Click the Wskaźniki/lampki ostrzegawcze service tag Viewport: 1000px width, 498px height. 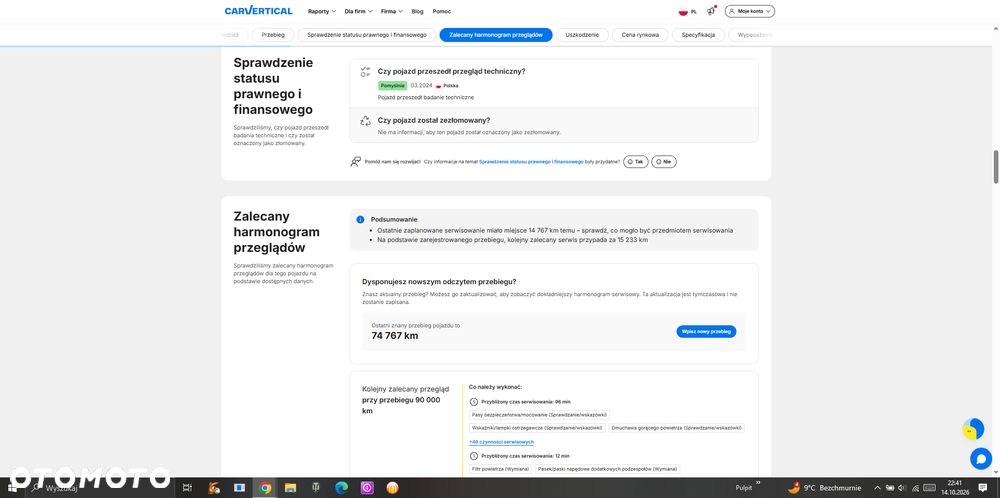pos(537,428)
